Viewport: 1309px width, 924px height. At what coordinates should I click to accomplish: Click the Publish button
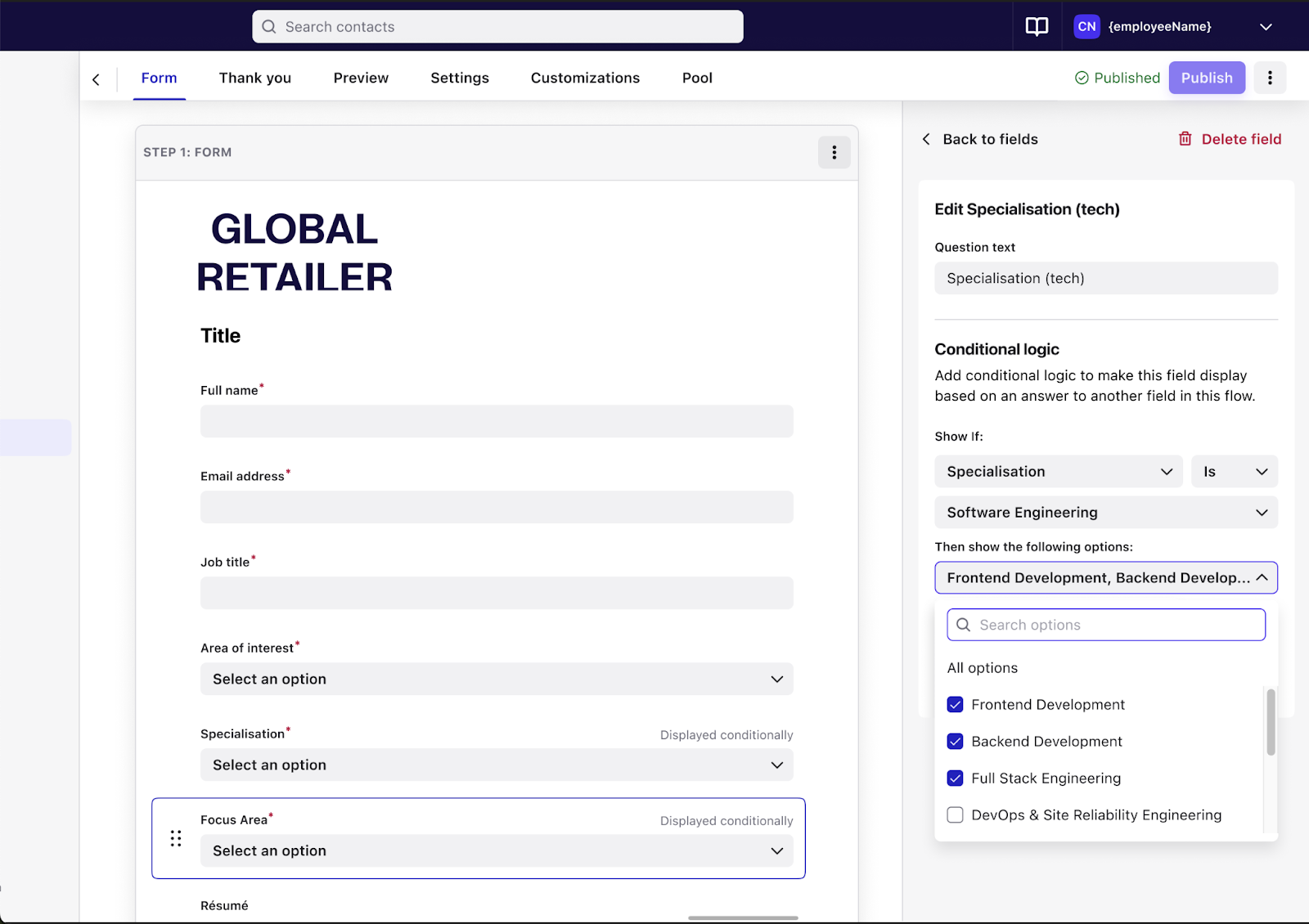[x=1207, y=78]
